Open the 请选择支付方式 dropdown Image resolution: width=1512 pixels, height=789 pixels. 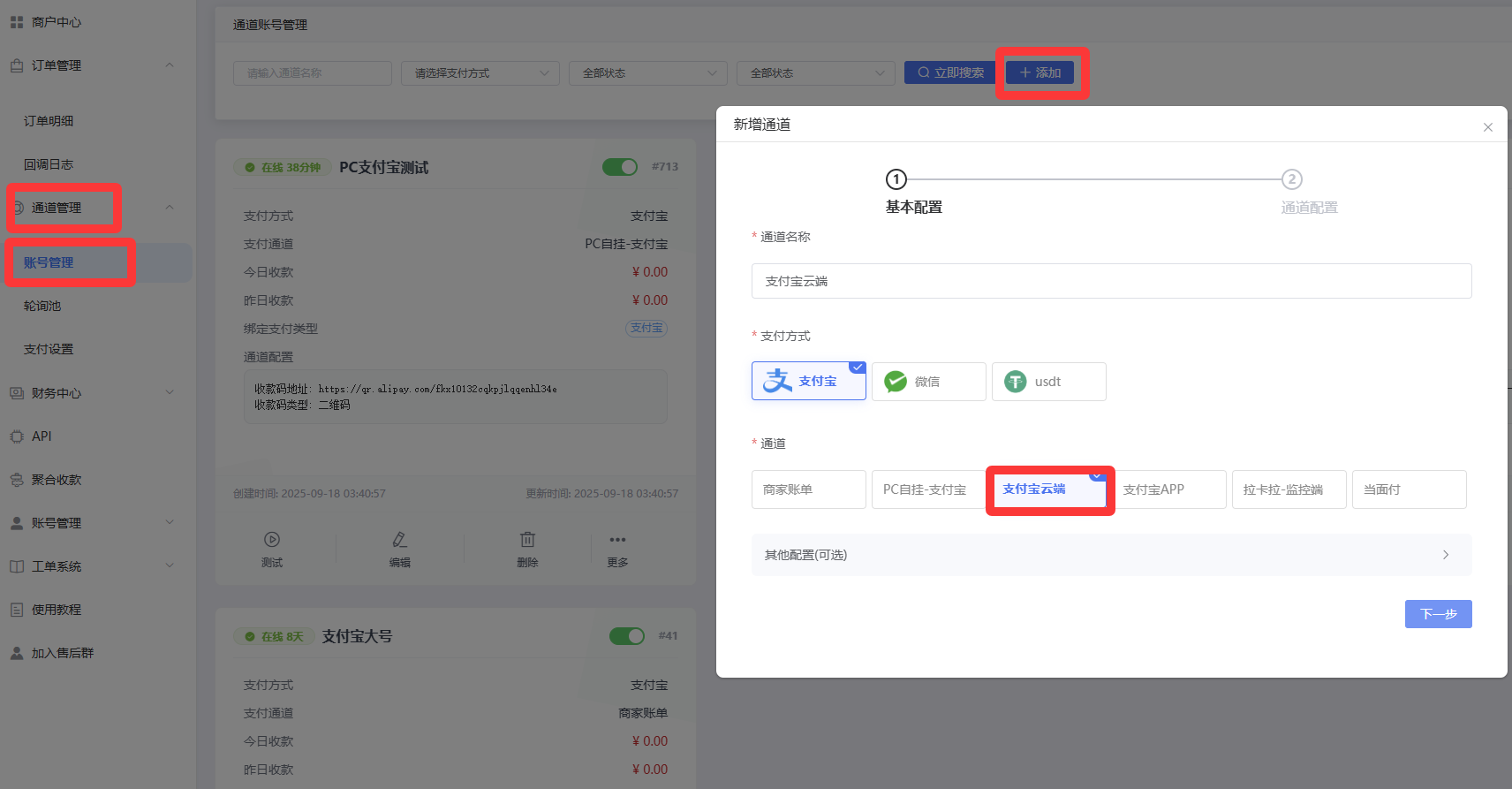click(480, 73)
